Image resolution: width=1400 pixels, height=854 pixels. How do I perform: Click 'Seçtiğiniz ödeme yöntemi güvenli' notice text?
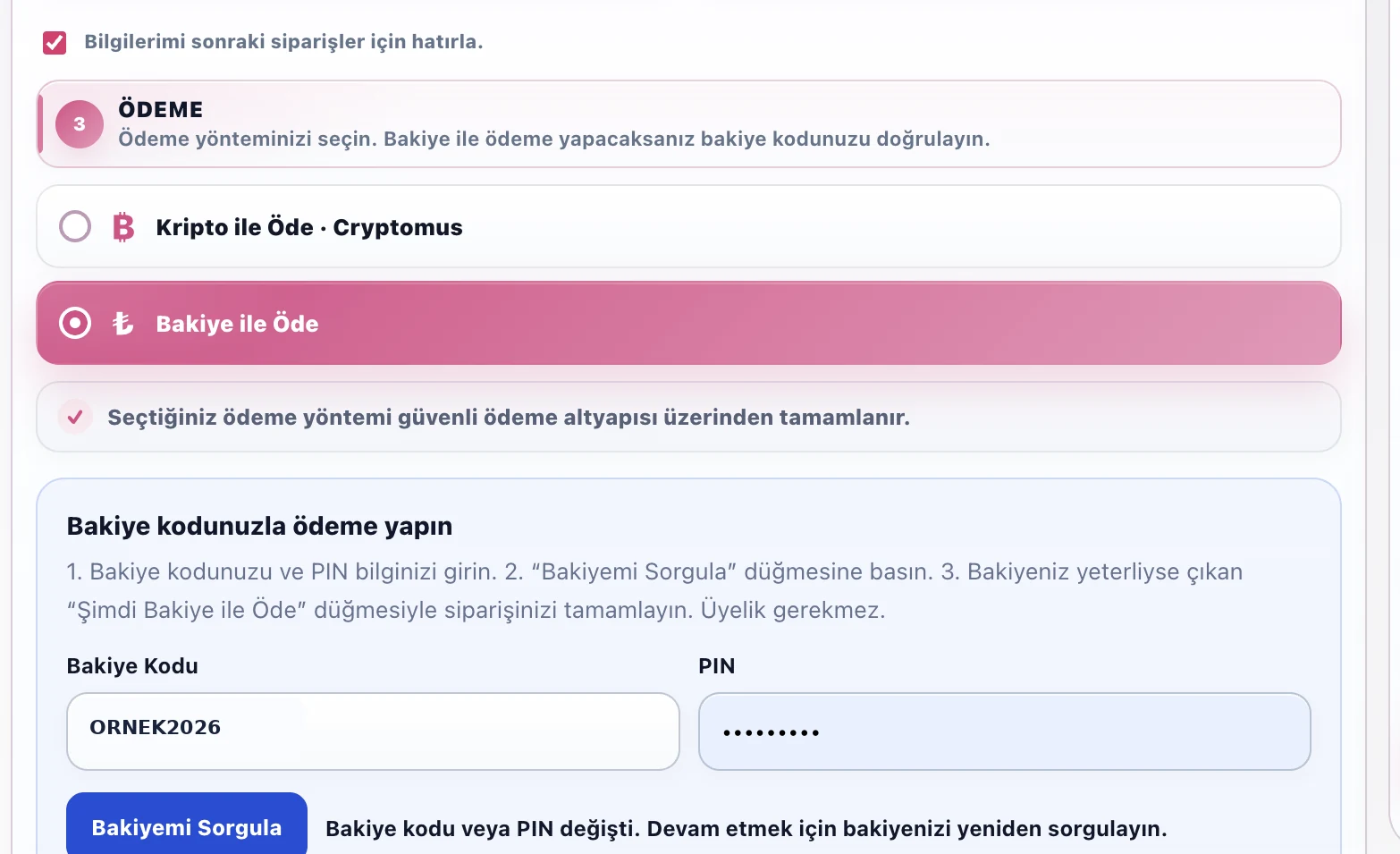click(509, 418)
